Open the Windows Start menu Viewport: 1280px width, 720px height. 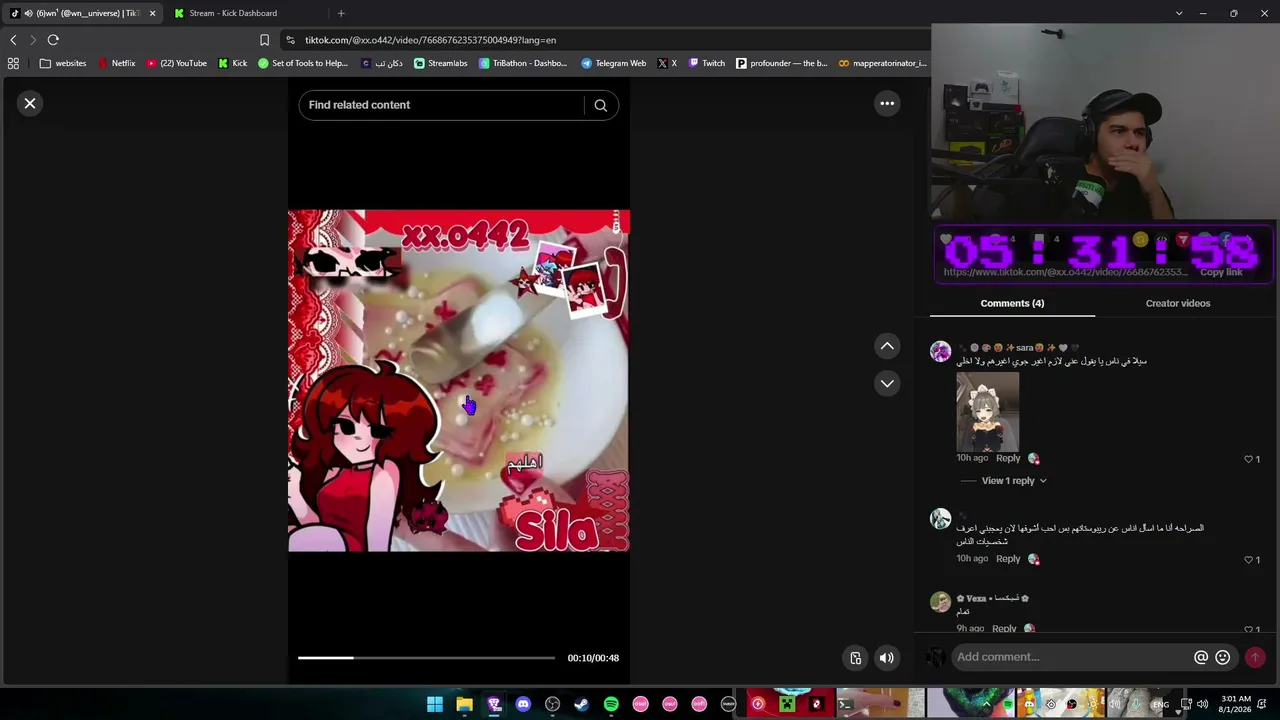pos(435,704)
